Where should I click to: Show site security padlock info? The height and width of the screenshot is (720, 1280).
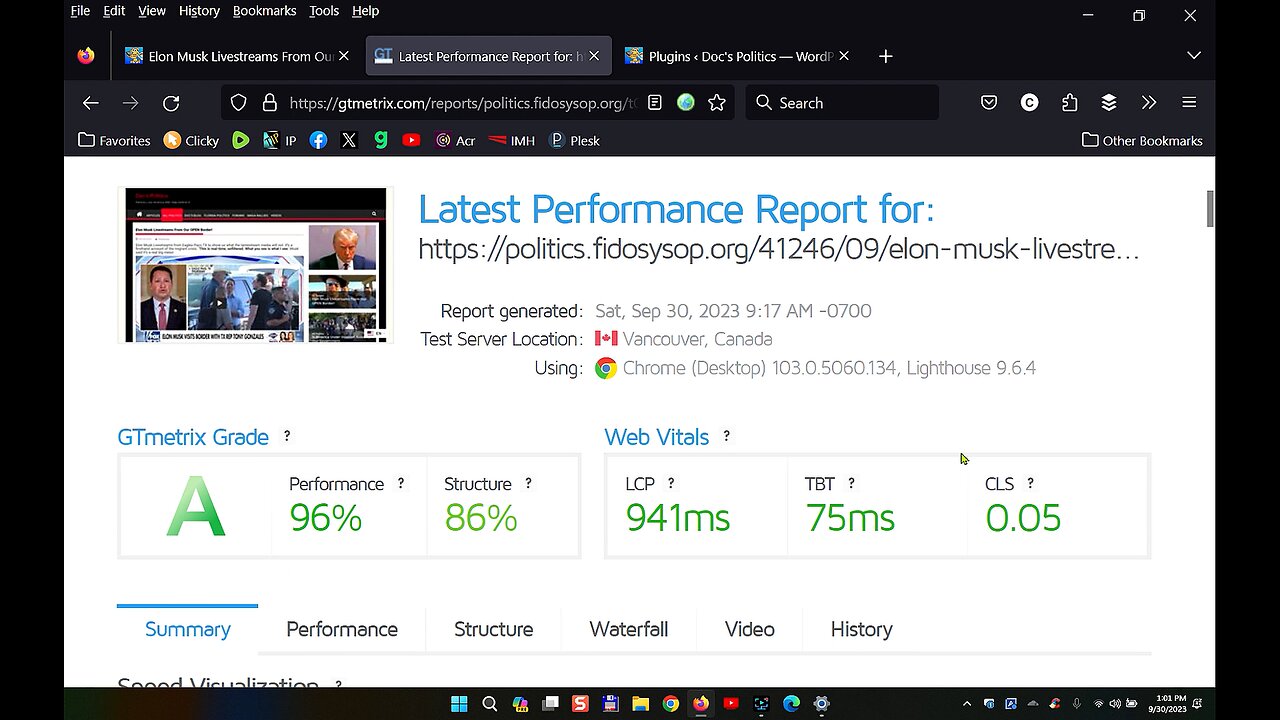(269, 103)
